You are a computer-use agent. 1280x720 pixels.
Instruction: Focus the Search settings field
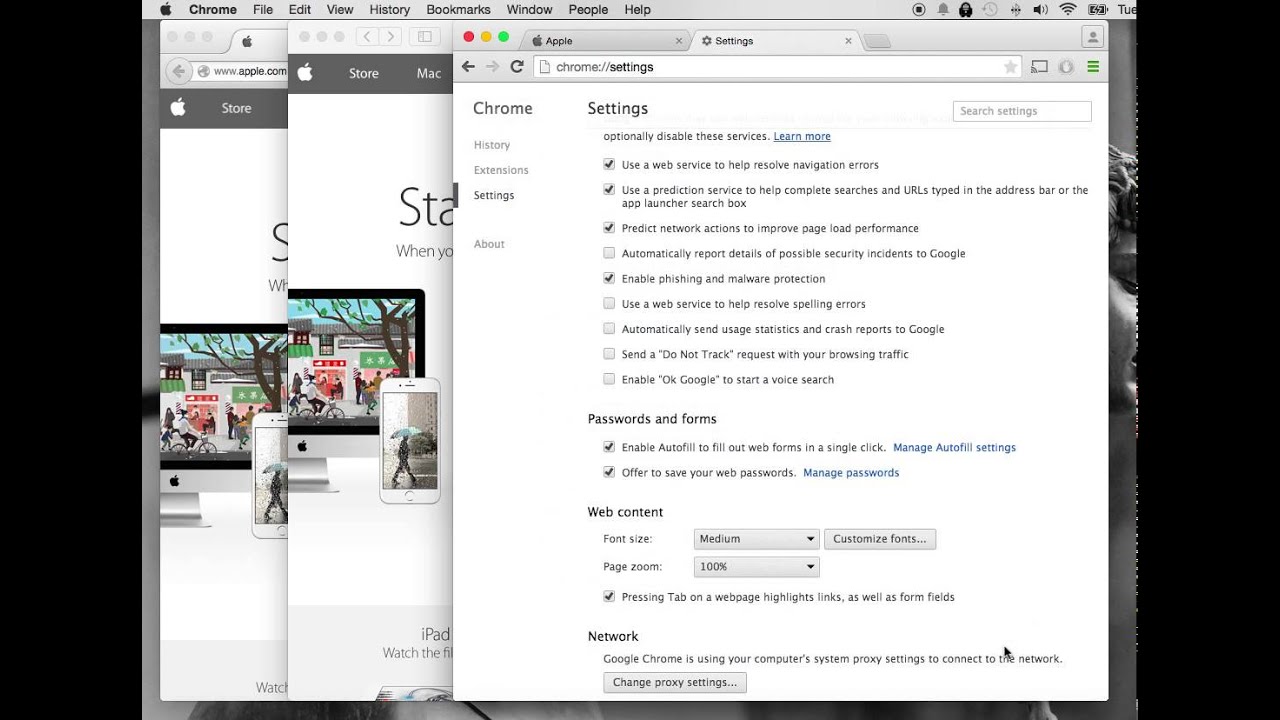[x=1022, y=111]
